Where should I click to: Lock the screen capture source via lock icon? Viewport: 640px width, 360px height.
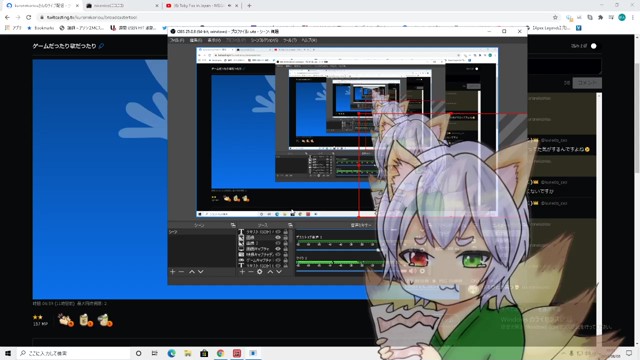click(285, 249)
